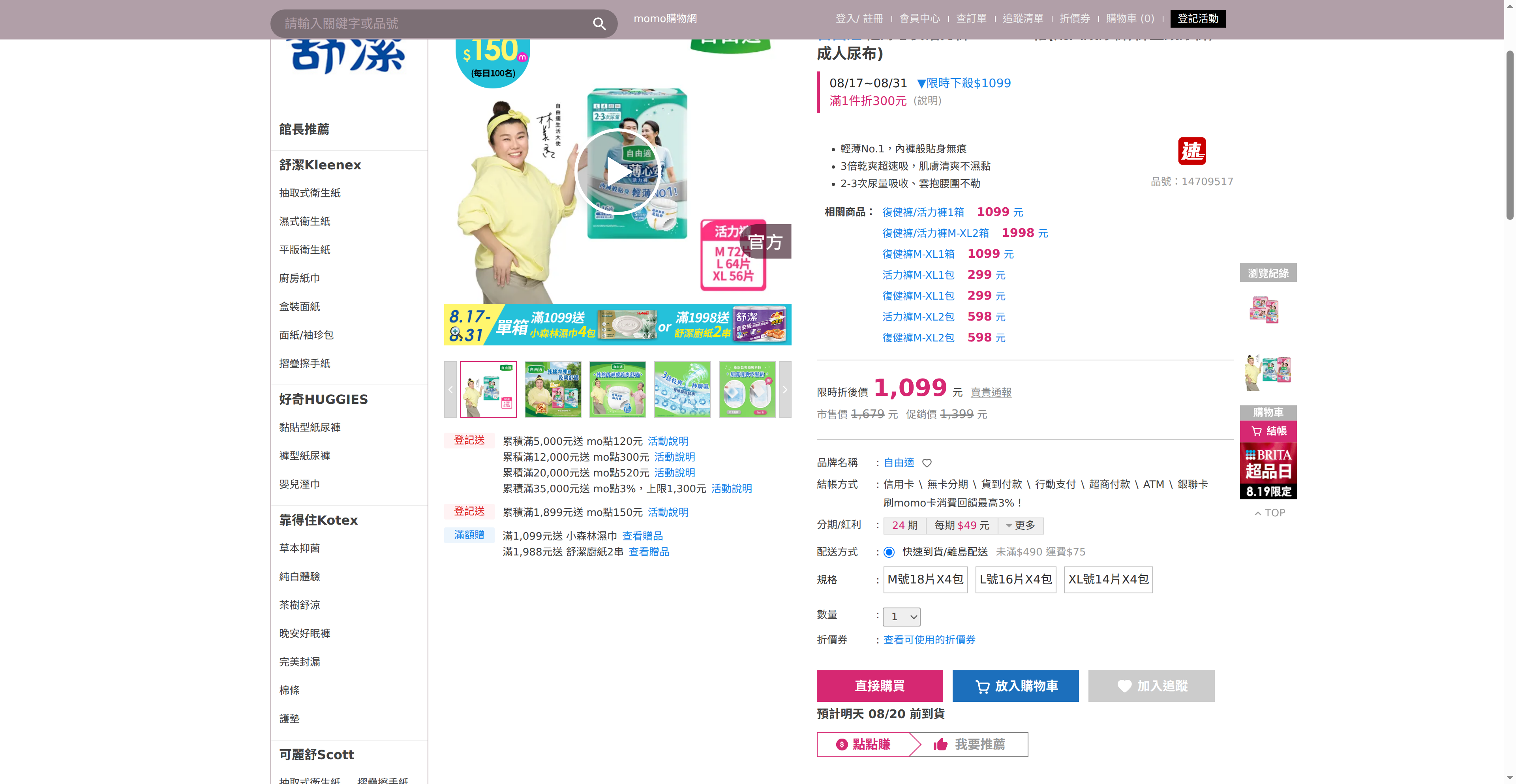The image size is (1516, 784).
Task: Open related product 復健褲/活力褲M-XL2箱
Action: 935,233
